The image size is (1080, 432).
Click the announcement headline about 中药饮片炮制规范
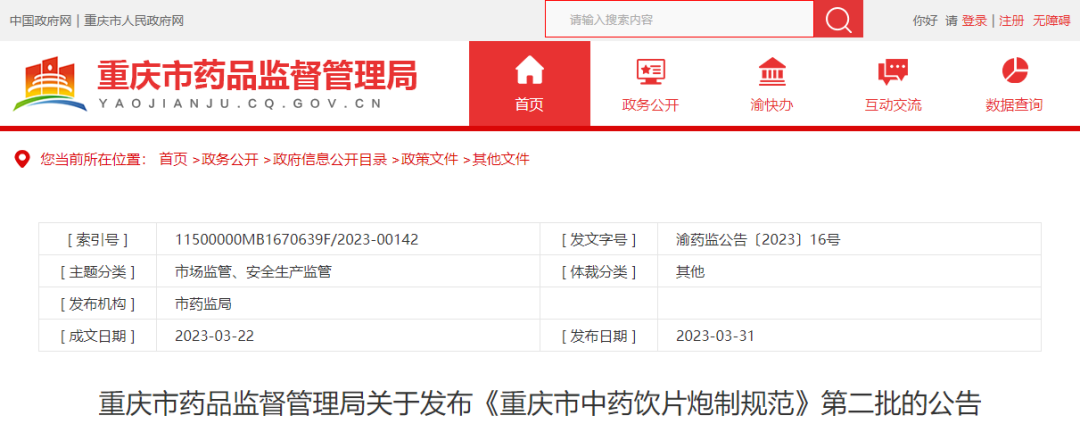point(539,404)
